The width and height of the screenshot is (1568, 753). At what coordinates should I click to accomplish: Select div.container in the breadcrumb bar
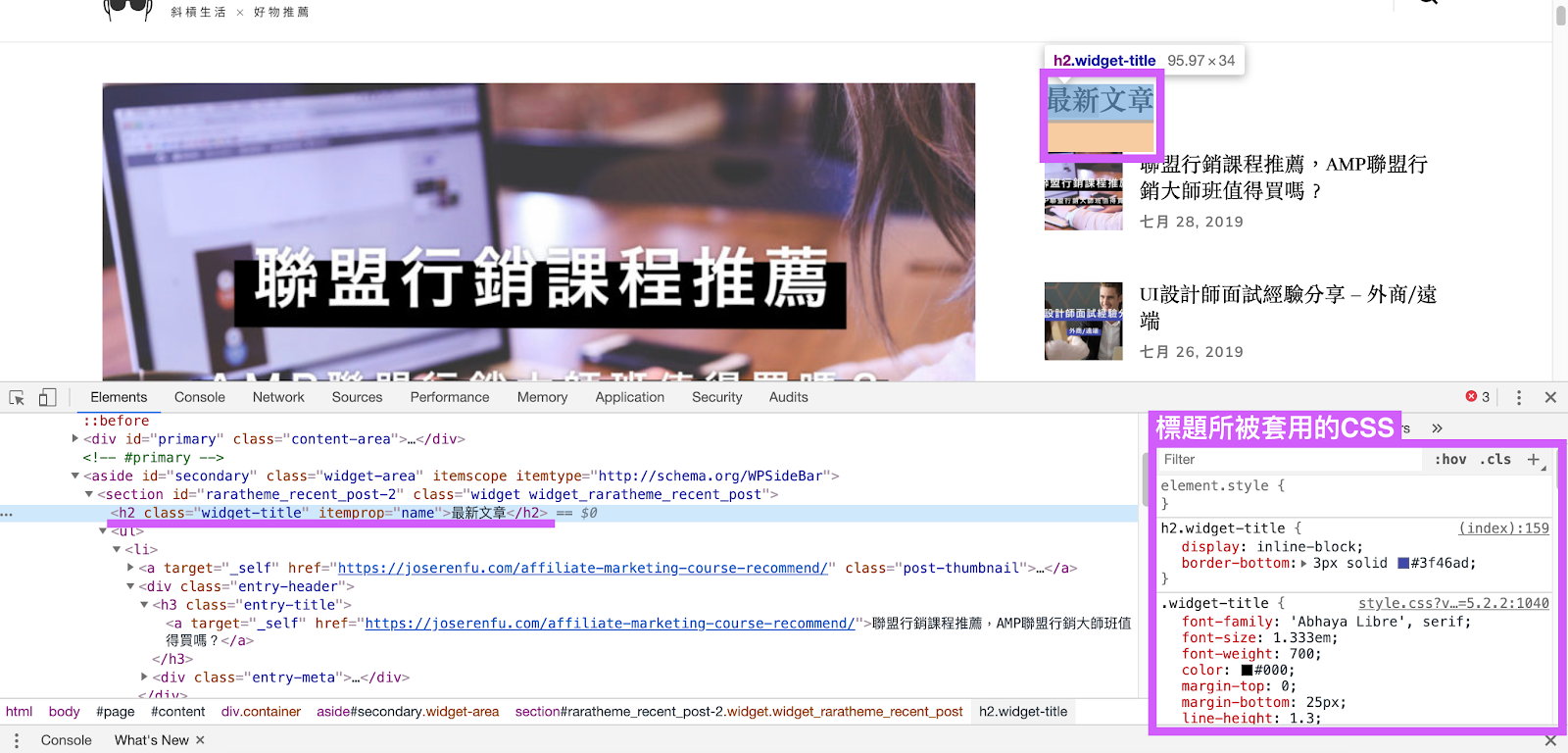pos(261,712)
